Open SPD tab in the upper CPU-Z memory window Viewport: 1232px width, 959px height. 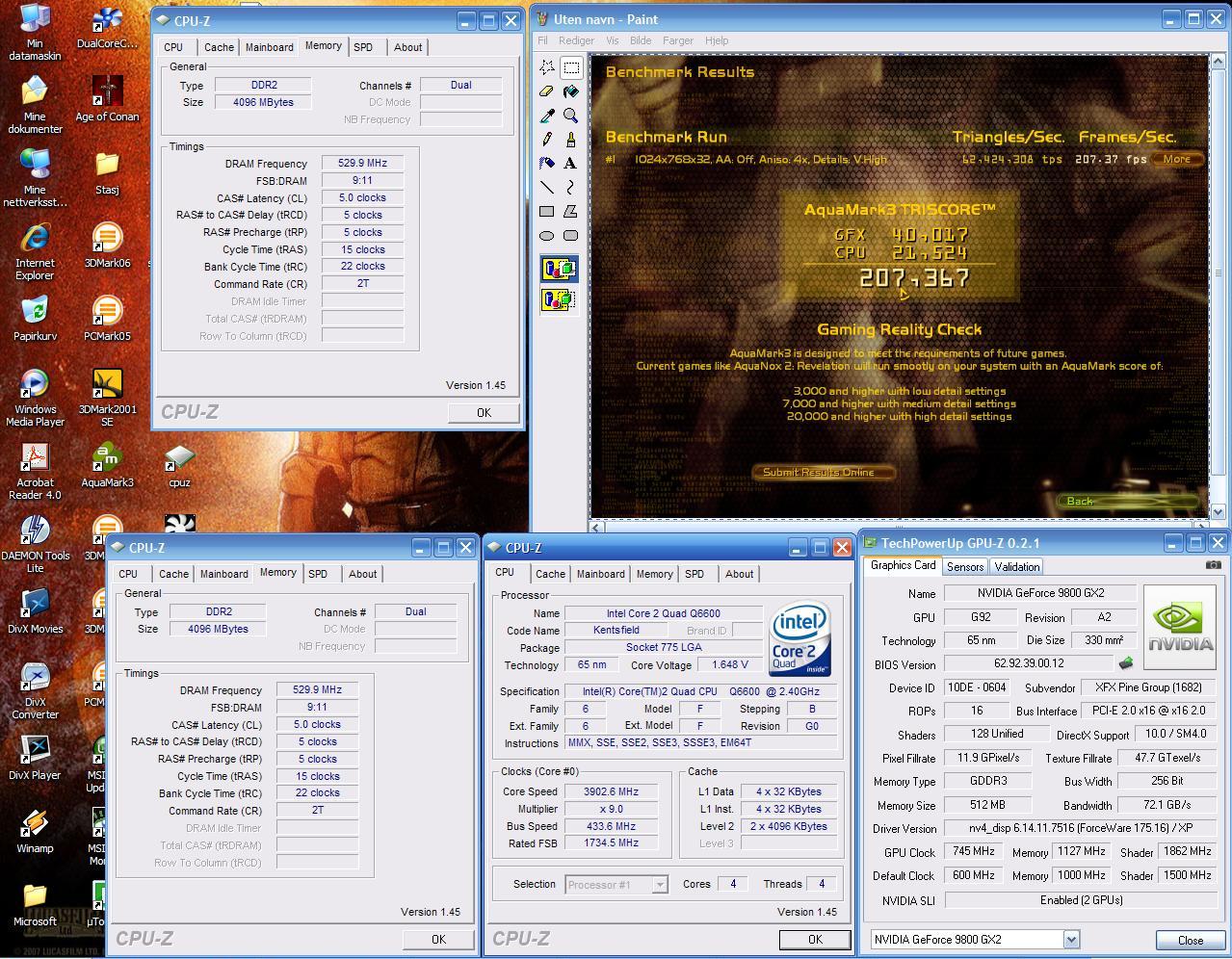click(363, 47)
